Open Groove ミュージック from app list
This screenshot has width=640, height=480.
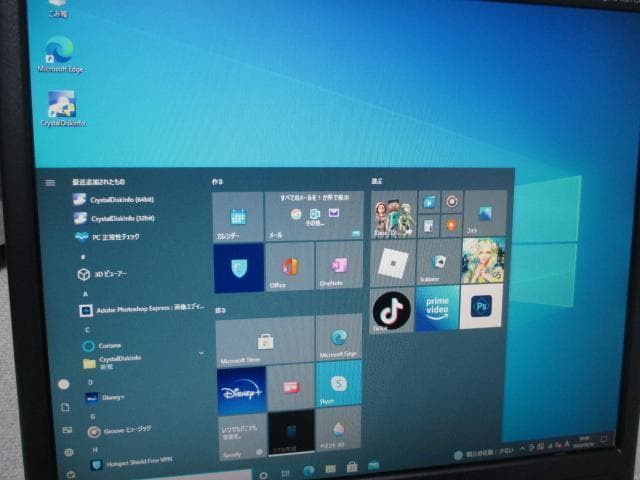coord(119,430)
